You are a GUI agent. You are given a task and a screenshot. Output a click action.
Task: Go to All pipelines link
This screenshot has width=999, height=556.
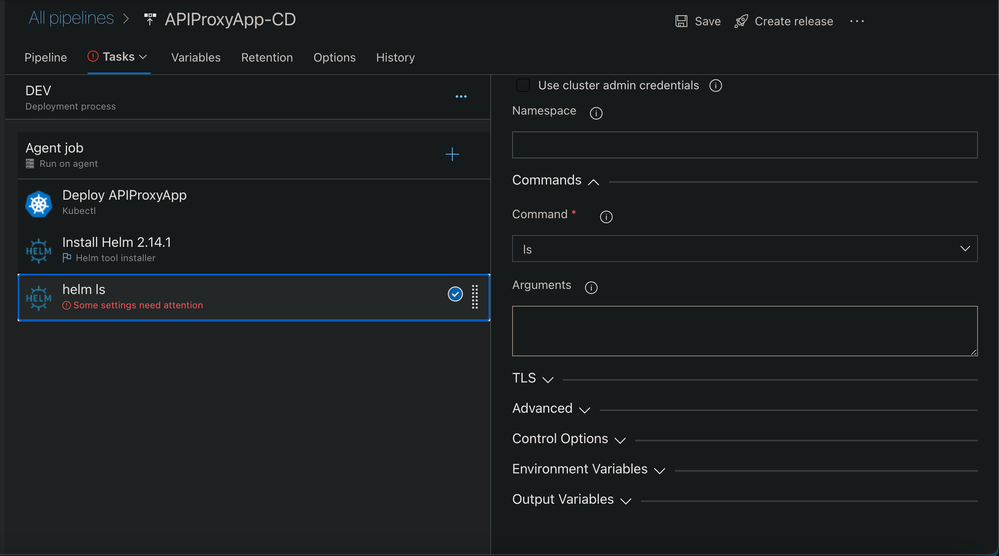click(x=71, y=18)
